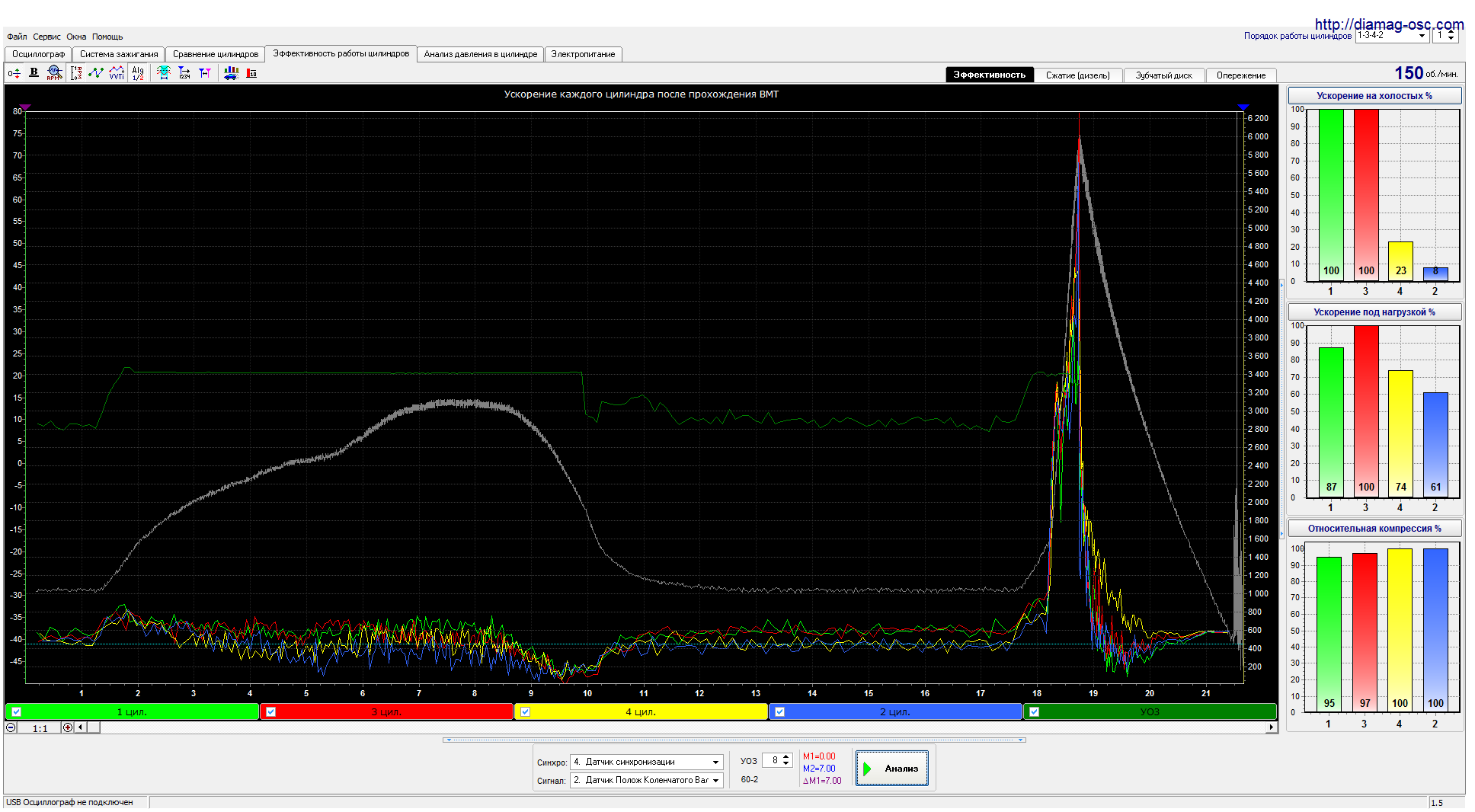The image size is (1475, 812).
Task: Click the 60-2 disc type label
Action: [750, 780]
